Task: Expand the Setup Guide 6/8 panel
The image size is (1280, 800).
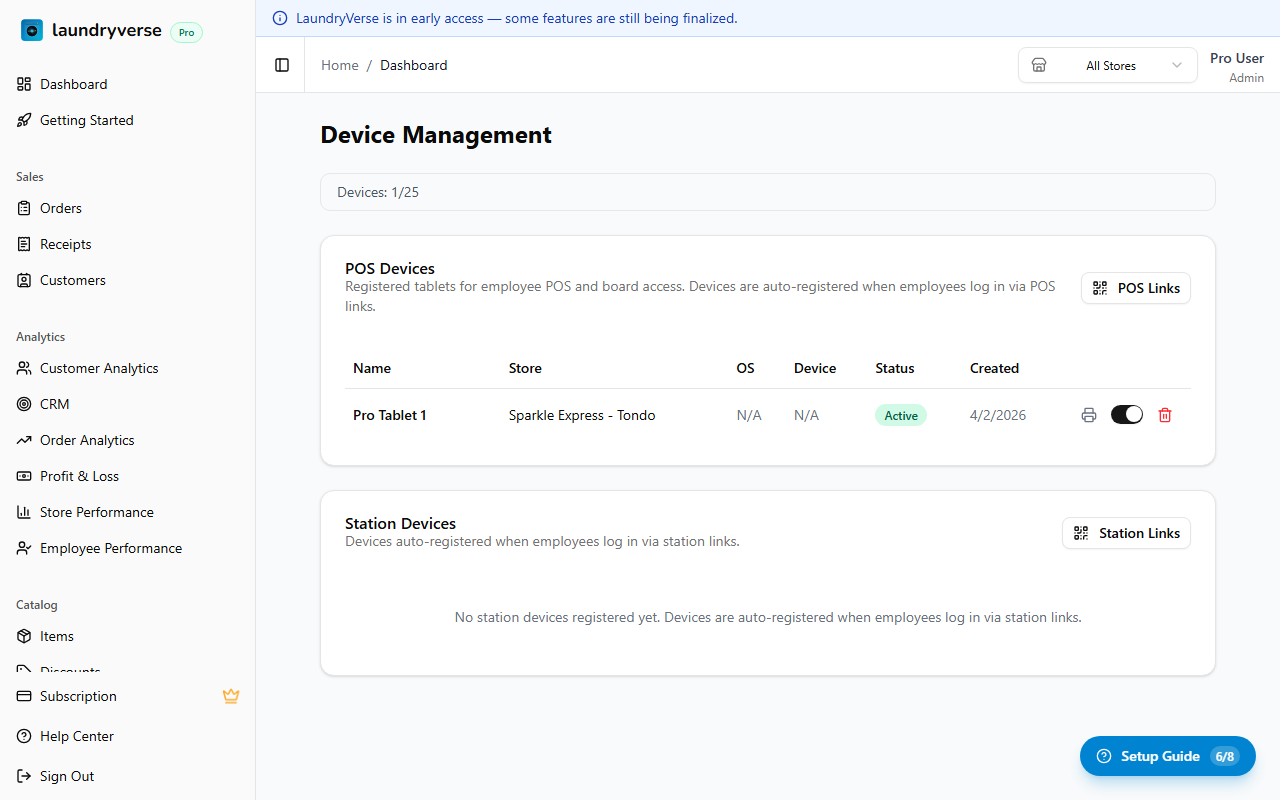Action: [1167, 756]
